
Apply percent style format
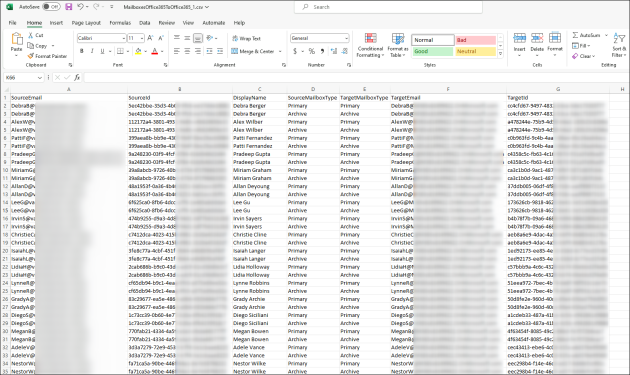311,51
